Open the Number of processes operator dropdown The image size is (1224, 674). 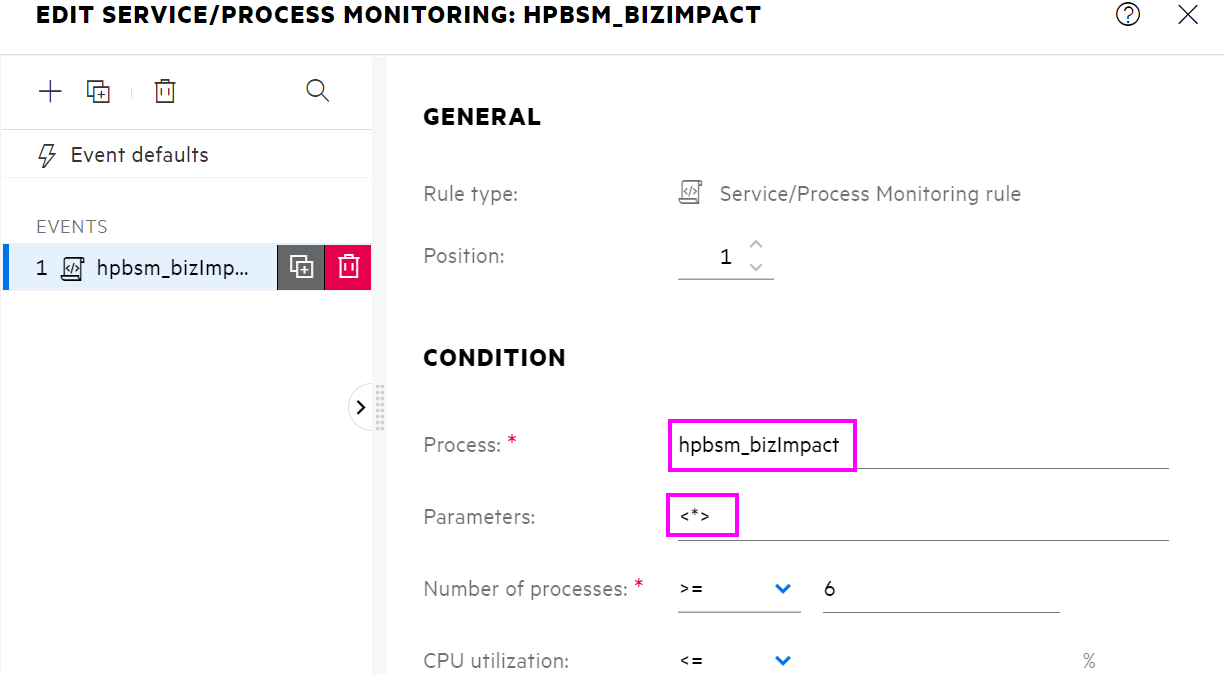coord(783,589)
